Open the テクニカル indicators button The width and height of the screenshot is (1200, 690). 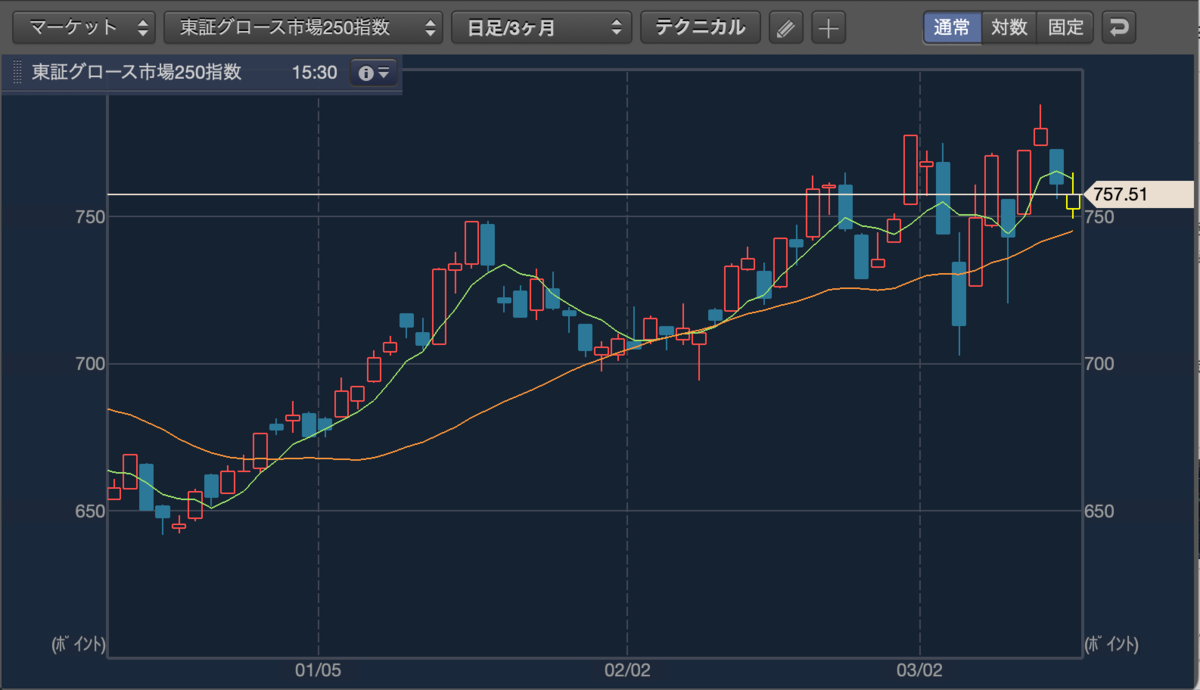pos(700,27)
